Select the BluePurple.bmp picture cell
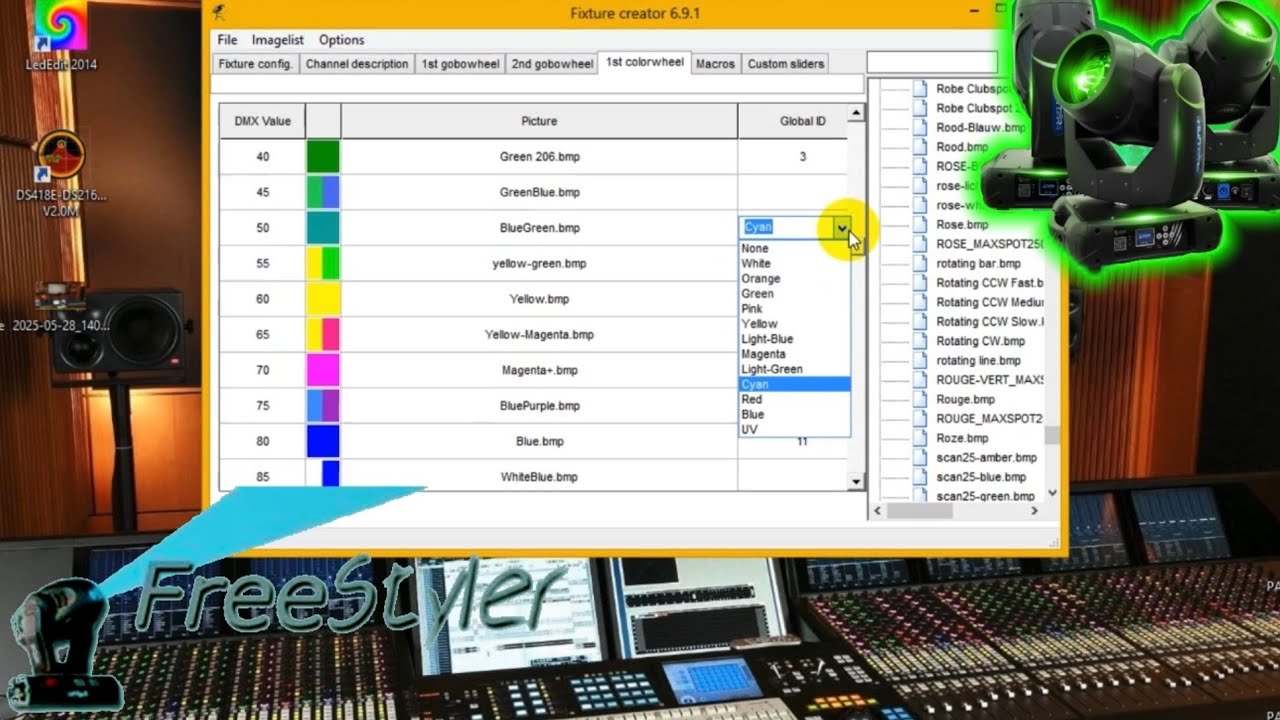This screenshot has height=720, width=1280. point(539,406)
